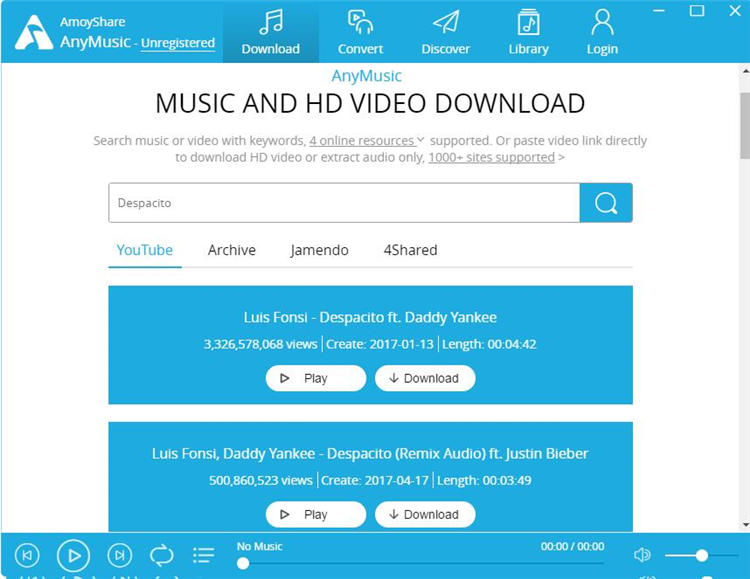
Task: Click the Unregistered link
Action: (x=178, y=43)
